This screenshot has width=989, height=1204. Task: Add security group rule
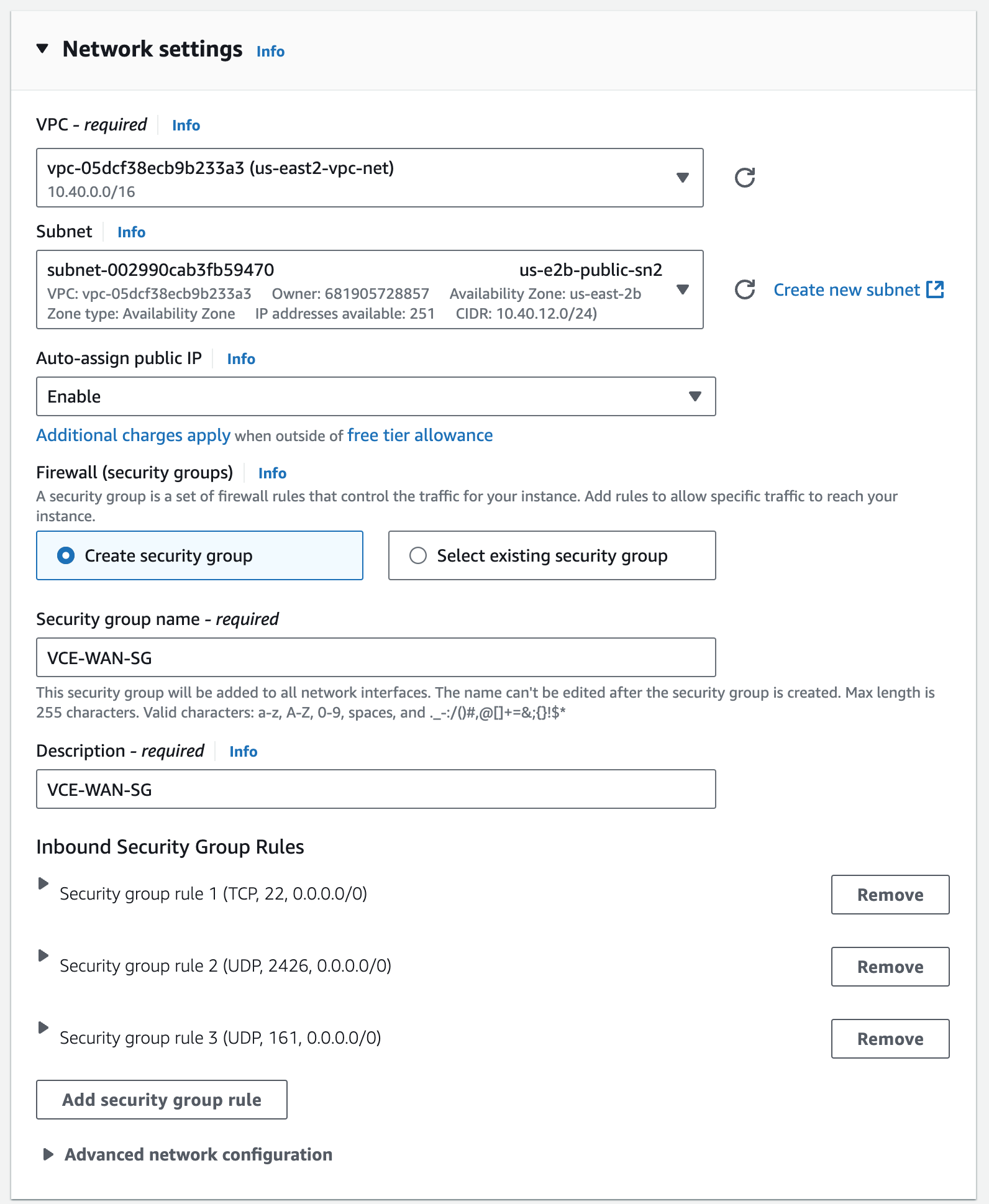[x=162, y=1100]
